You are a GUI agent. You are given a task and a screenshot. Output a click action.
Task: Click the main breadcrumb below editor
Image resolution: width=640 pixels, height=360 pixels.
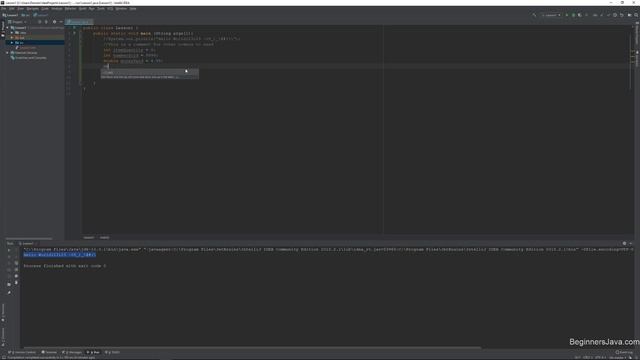click(104, 238)
